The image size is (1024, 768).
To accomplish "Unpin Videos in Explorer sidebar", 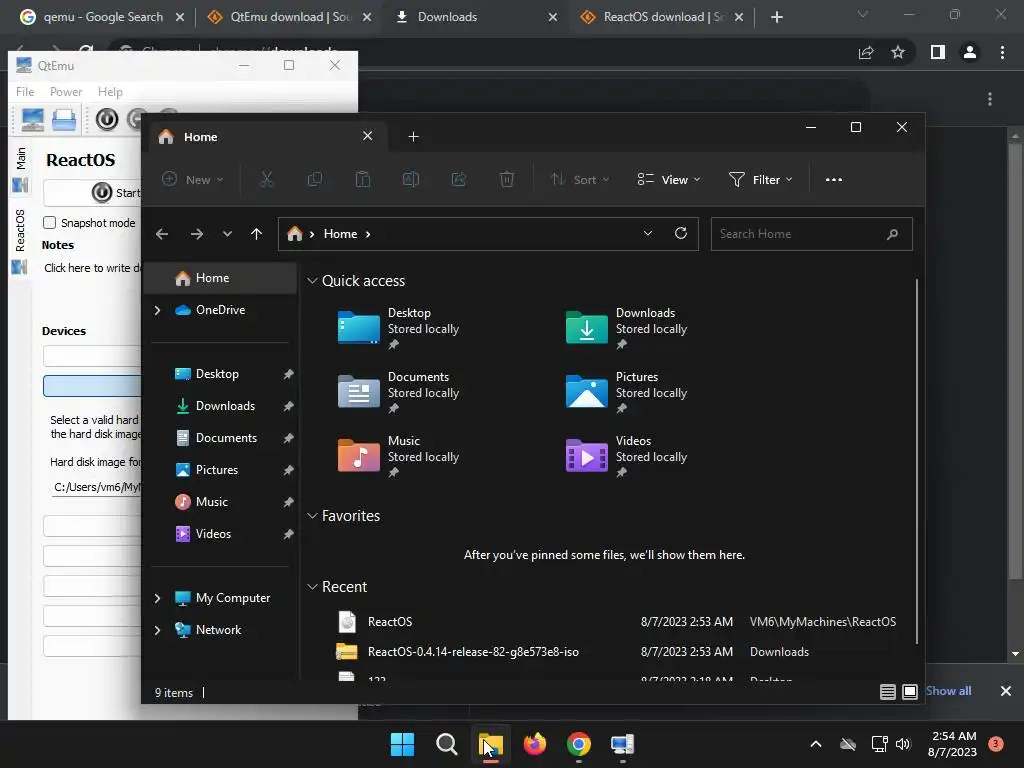I will coord(288,534).
